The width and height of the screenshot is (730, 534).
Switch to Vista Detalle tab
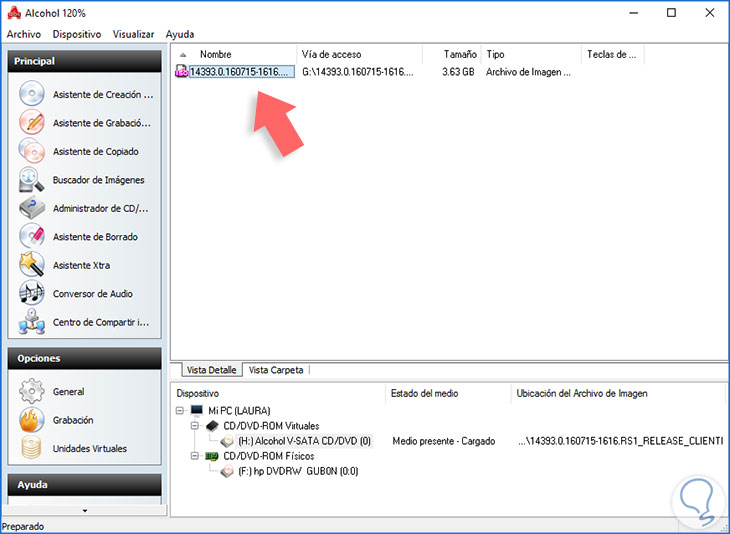click(x=211, y=370)
